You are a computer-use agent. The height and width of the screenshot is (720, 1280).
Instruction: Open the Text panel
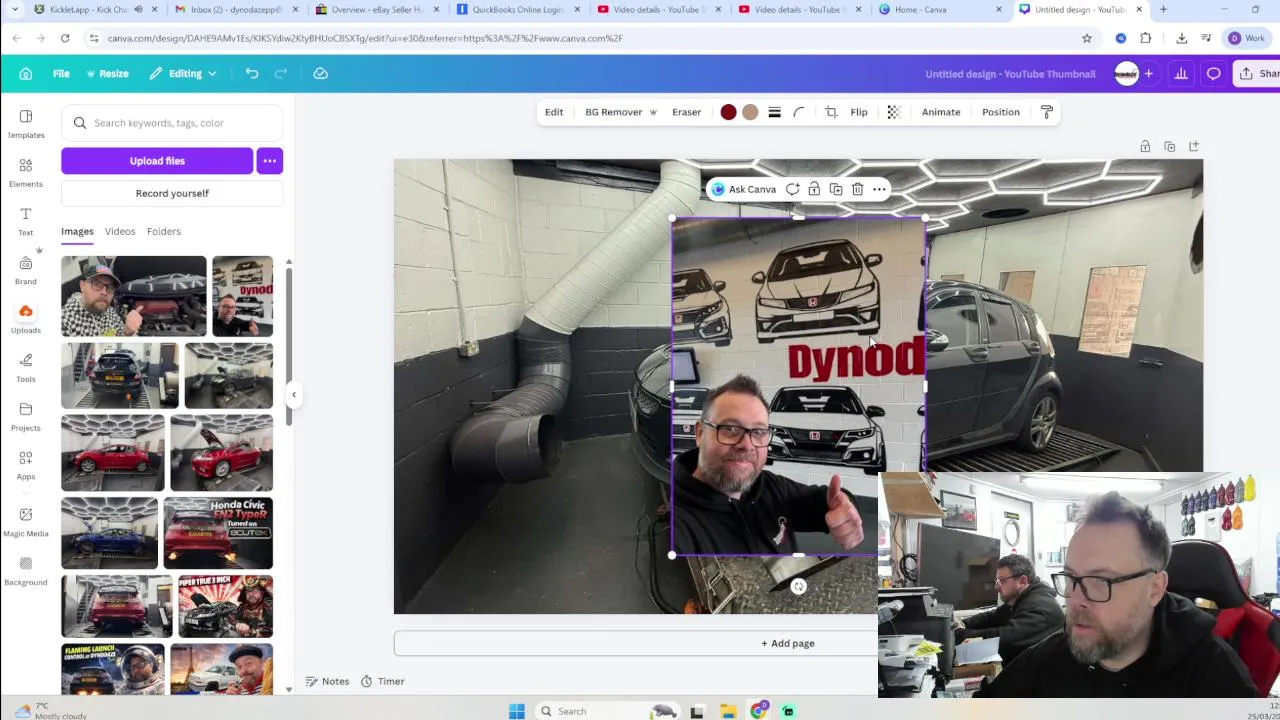pos(26,221)
